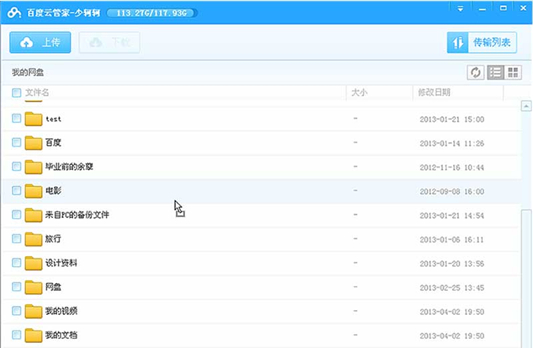Check the box for the 电影 folder
This screenshot has height=361, width=533.
tap(16, 190)
